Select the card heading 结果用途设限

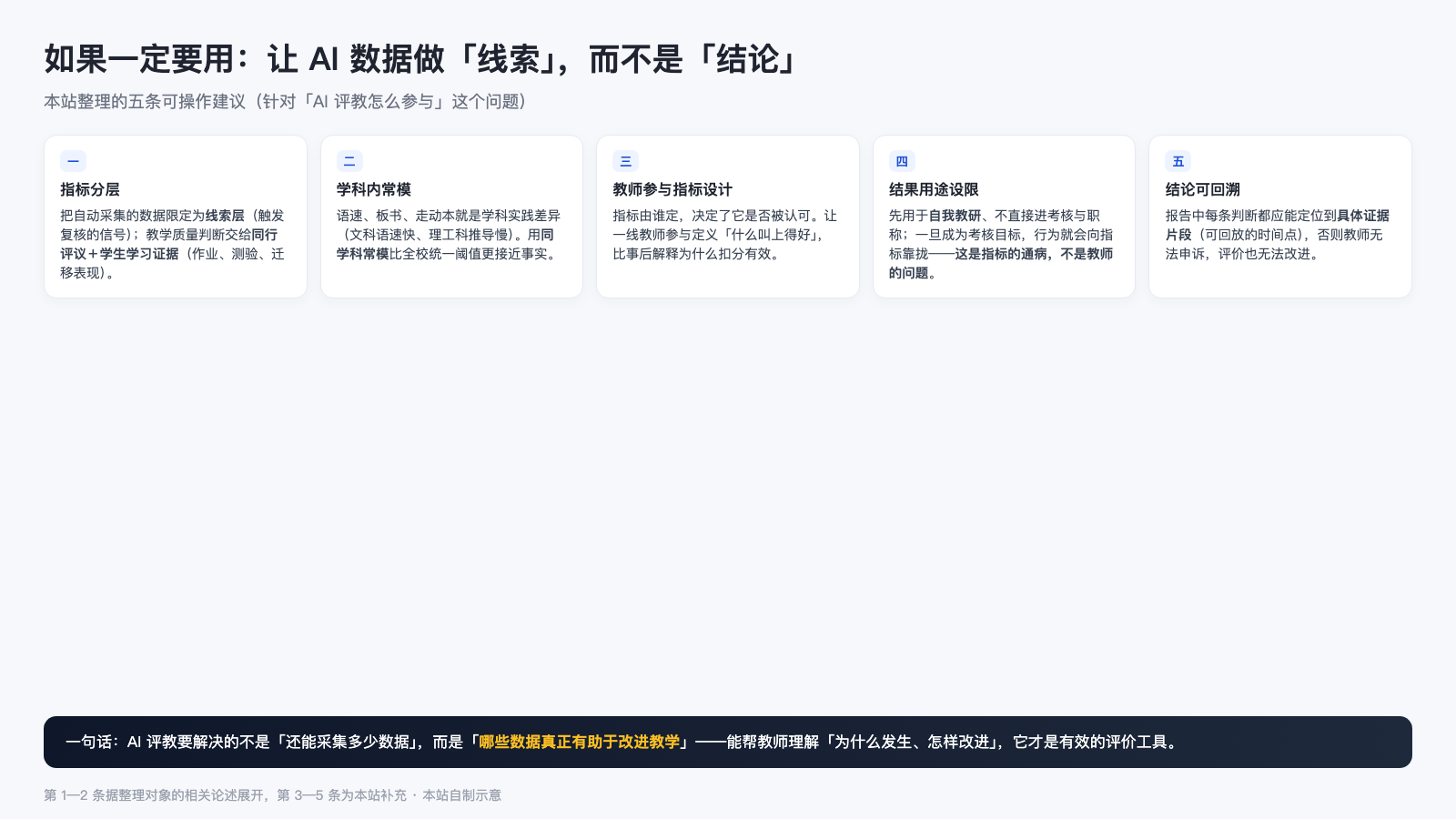[x=934, y=189]
